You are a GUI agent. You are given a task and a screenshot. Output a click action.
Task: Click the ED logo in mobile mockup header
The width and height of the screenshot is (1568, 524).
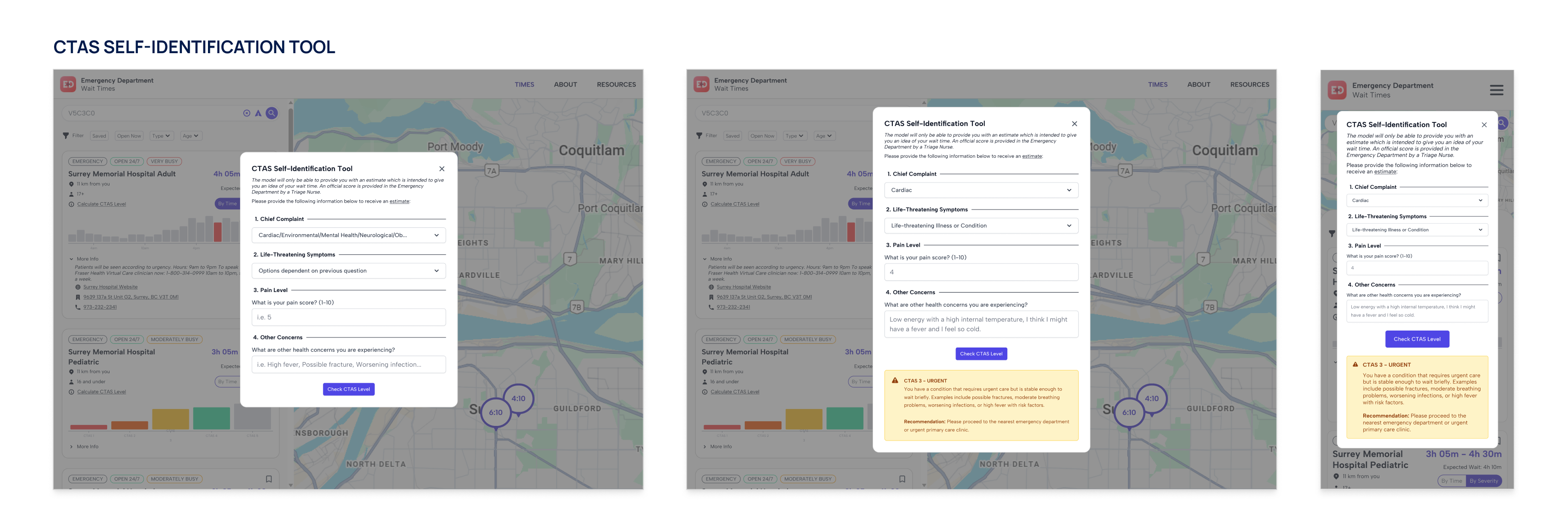coord(1337,90)
